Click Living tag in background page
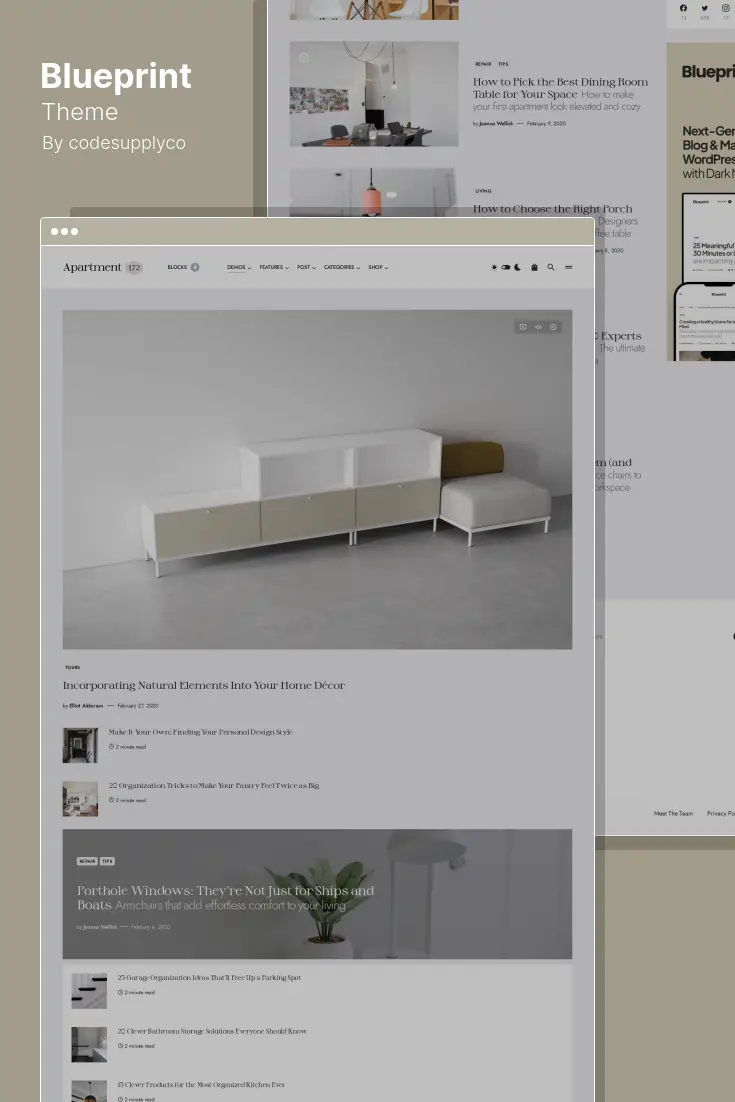 coord(483,190)
